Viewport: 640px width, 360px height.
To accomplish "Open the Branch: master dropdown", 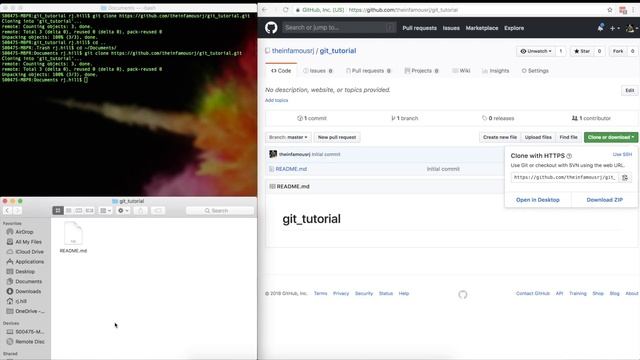I will point(288,137).
